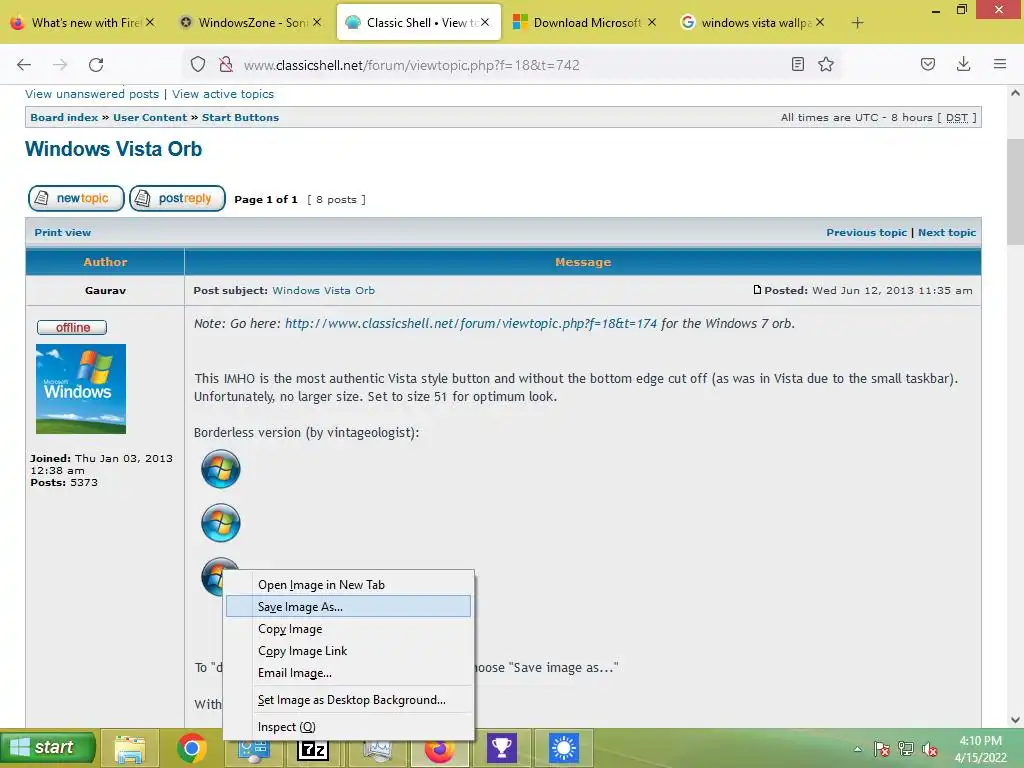Click the address bar URL
The image size is (1024, 768).
coord(411,65)
